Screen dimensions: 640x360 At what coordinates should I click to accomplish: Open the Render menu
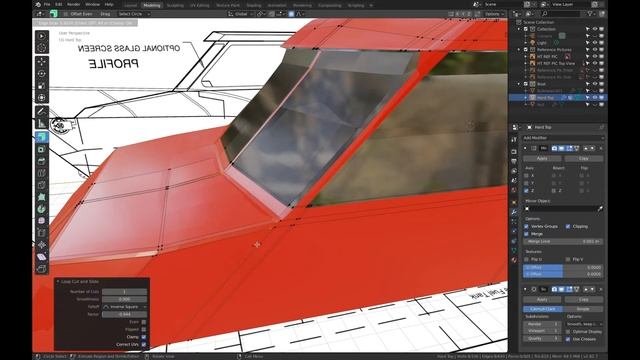73,4
